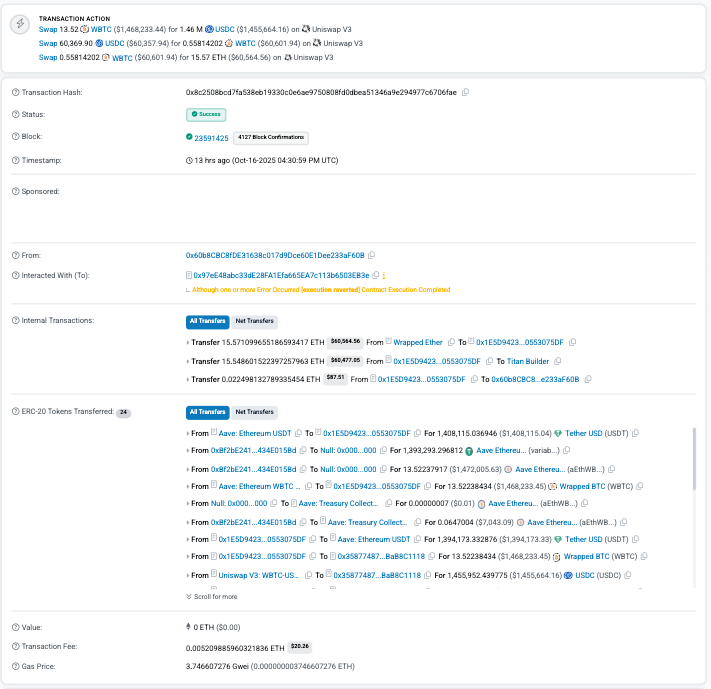Image resolution: width=711 pixels, height=689 pixels.
Task: Click the execution reverted warning message
Action: pos(321,289)
